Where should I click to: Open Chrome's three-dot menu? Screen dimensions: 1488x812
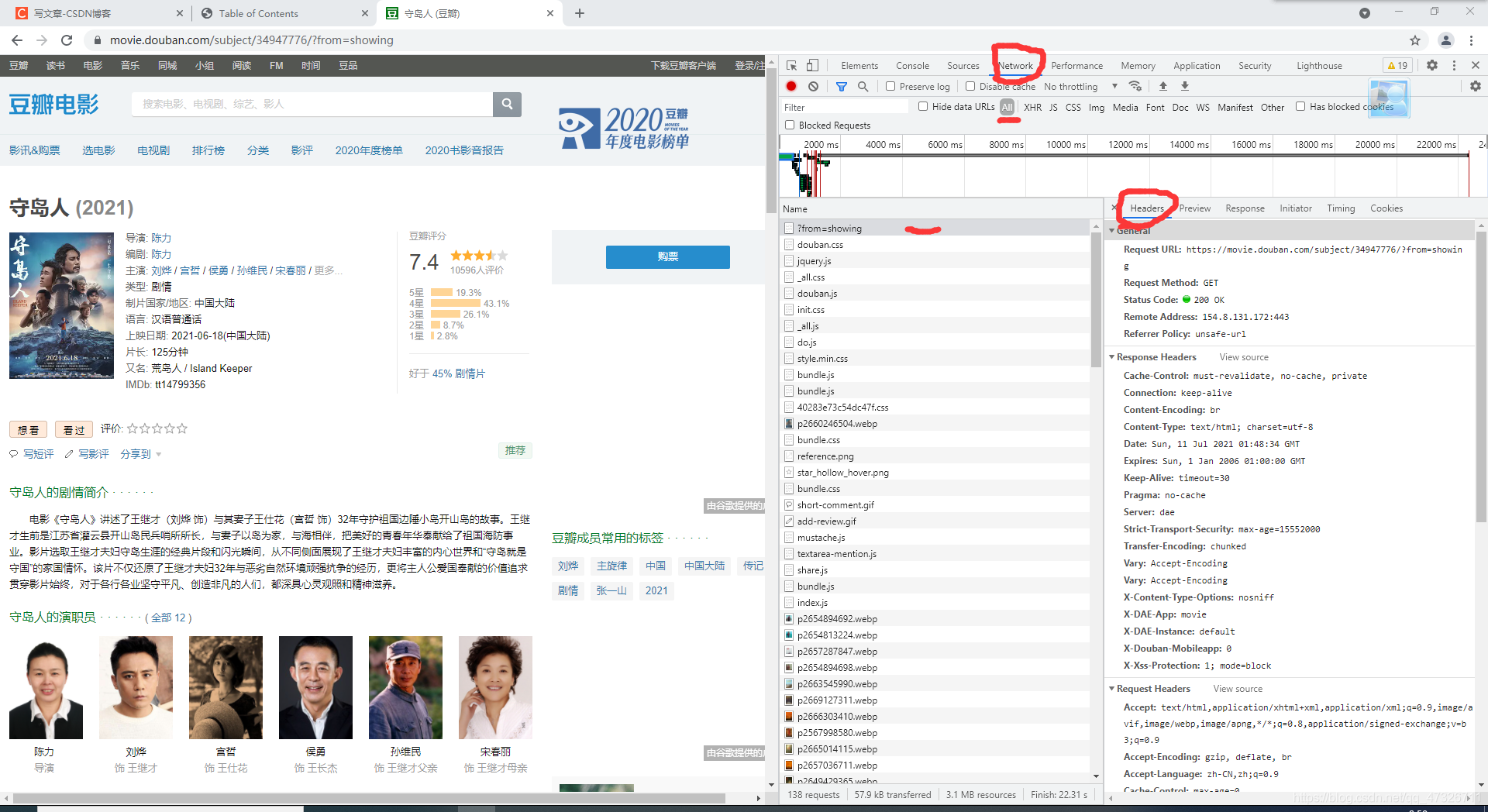1471,40
